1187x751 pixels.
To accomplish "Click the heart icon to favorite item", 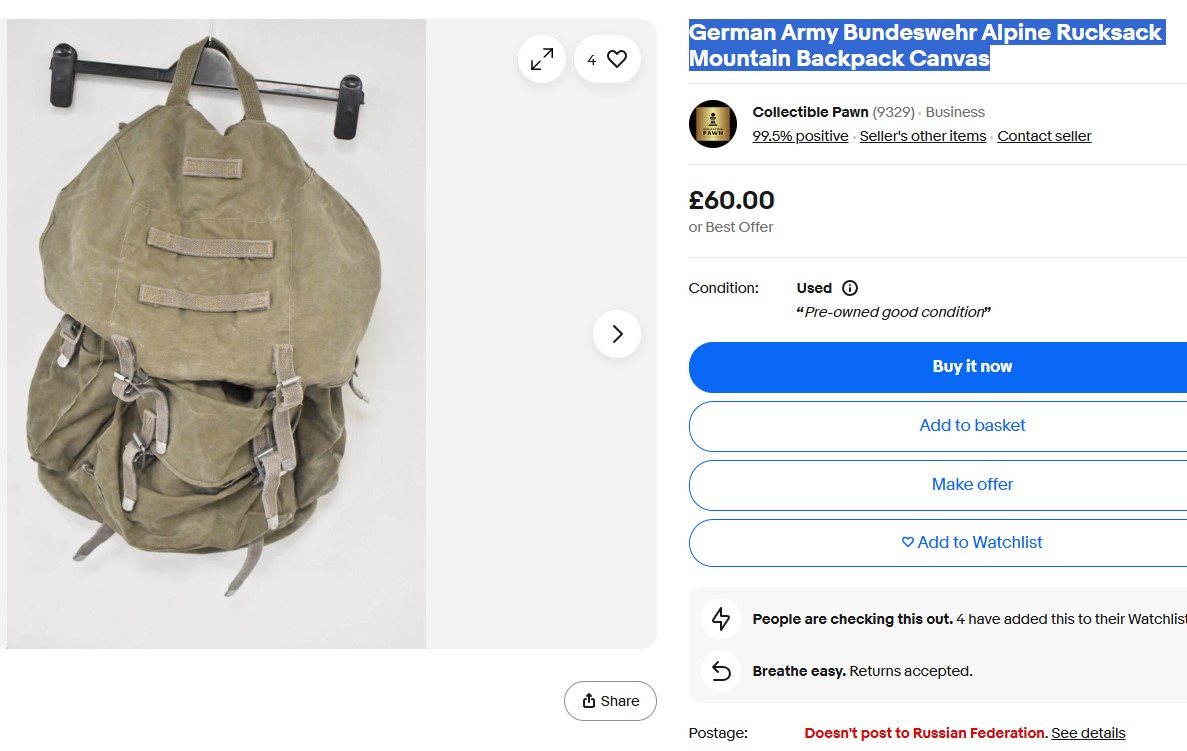I will pos(617,60).
